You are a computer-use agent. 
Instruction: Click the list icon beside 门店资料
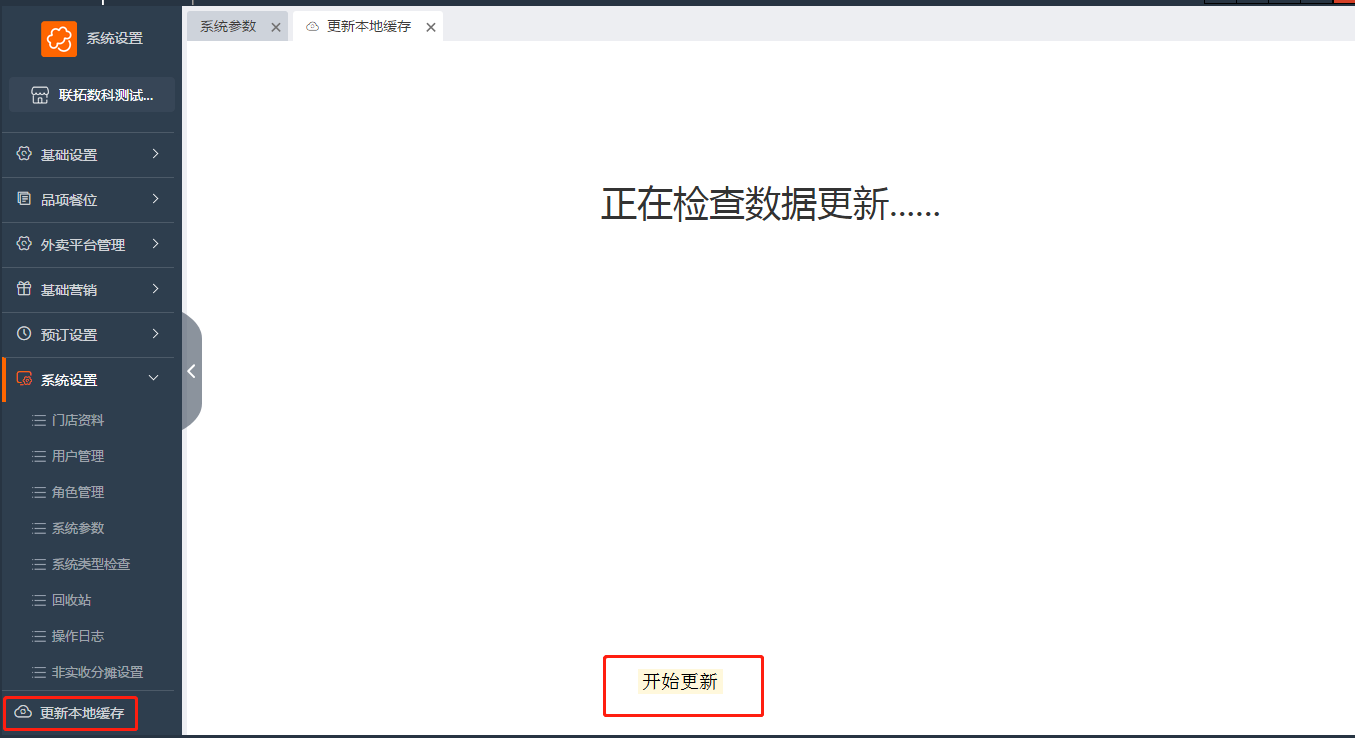[39, 421]
